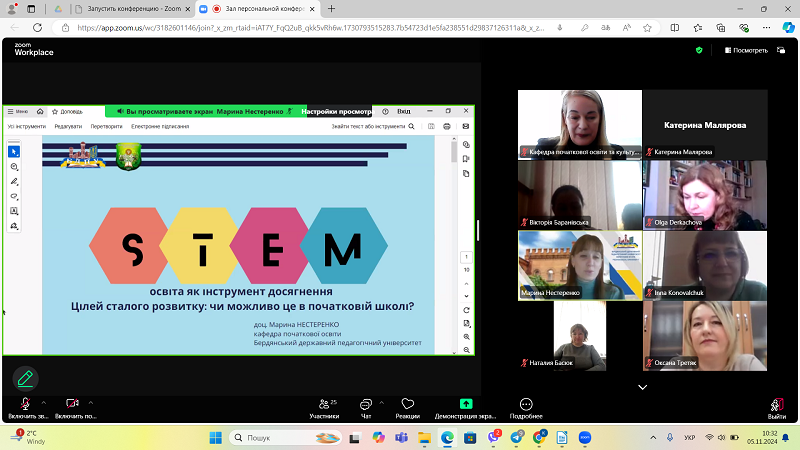Viewport: 800px width, 450px height.
Task: Open the Подробнее more options menu
Action: click(526, 409)
